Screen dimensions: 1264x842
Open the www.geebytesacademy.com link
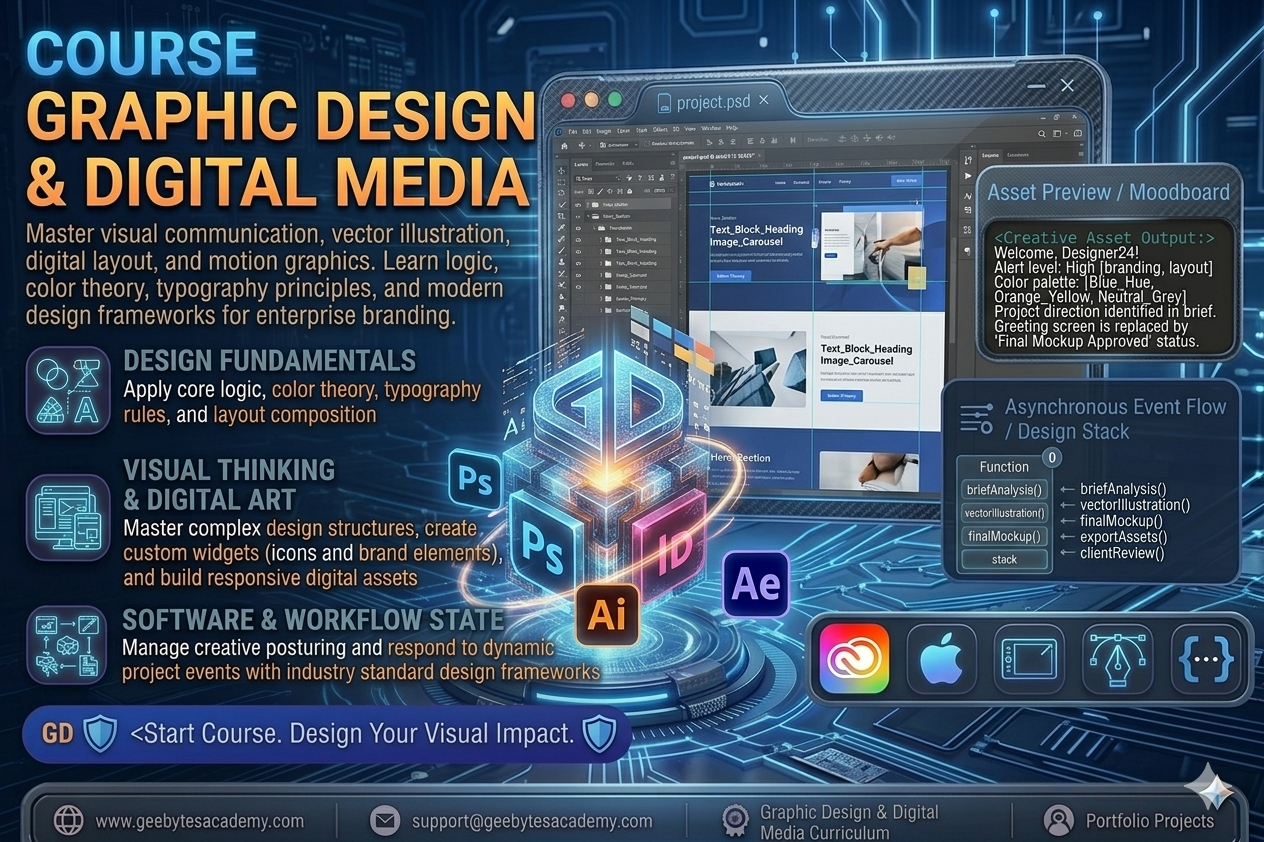[x=199, y=821]
